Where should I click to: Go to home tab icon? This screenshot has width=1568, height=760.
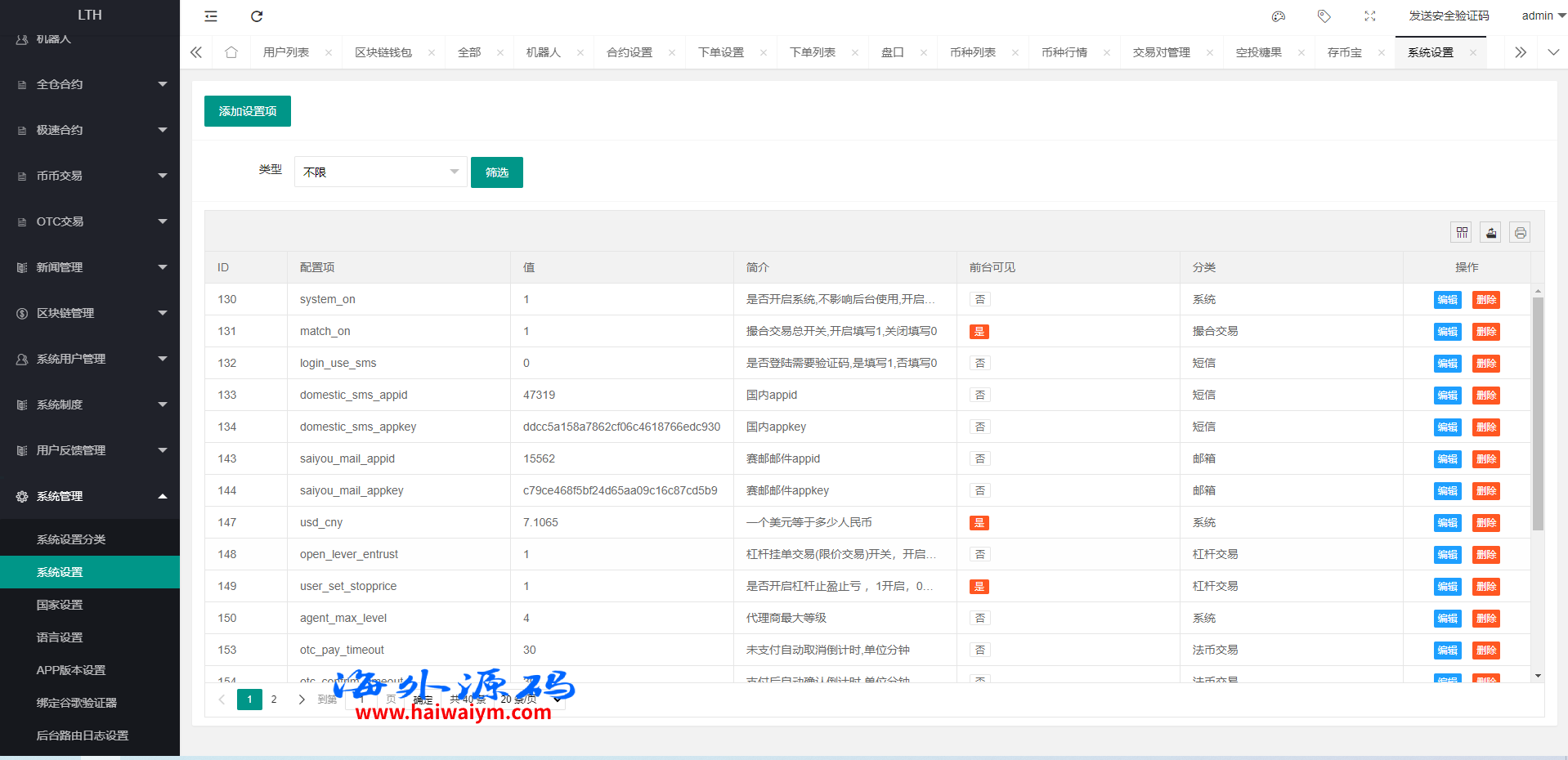click(x=231, y=52)
